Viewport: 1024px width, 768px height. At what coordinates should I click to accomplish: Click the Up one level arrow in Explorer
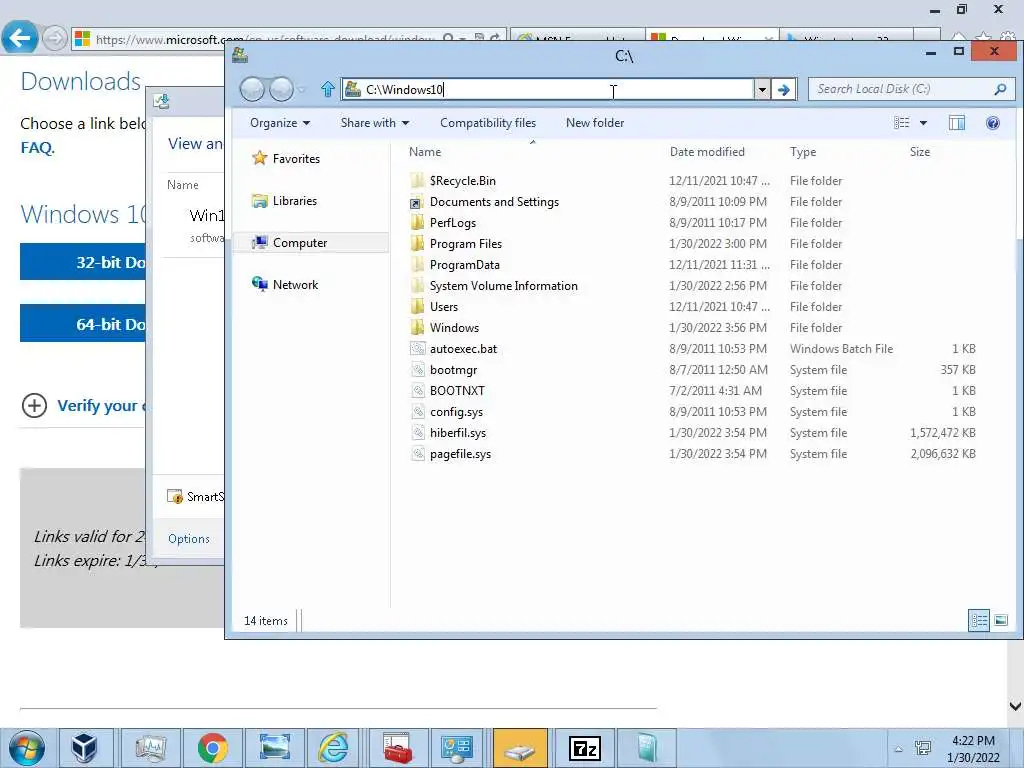coord(328,89)
